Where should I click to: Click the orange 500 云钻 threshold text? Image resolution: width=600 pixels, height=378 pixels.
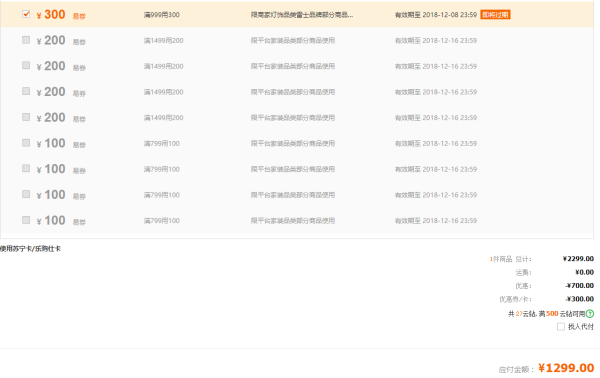click(552, 314)
